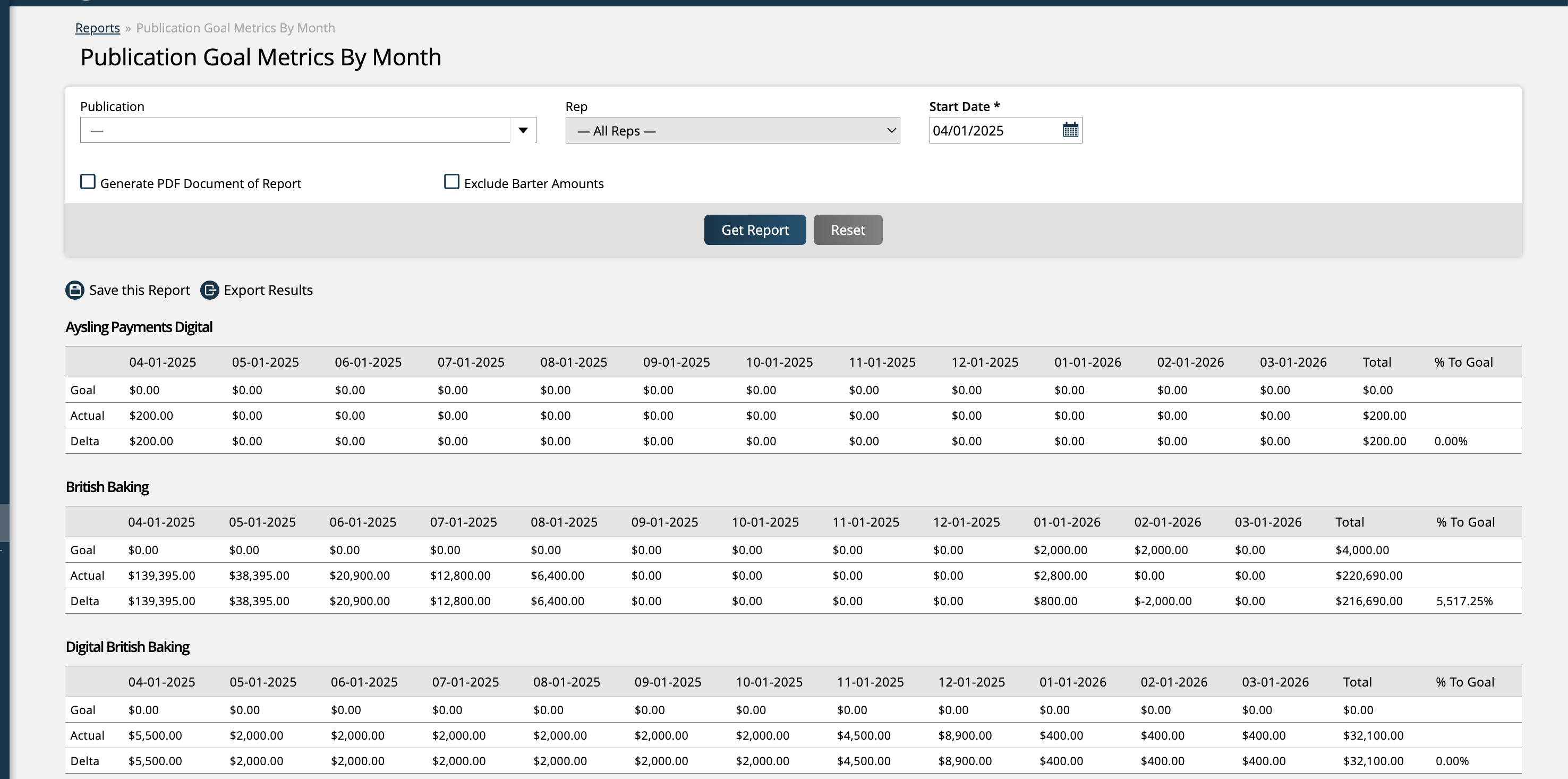
Task: Click the Save this Report disk icon
Action: point(75,290)
